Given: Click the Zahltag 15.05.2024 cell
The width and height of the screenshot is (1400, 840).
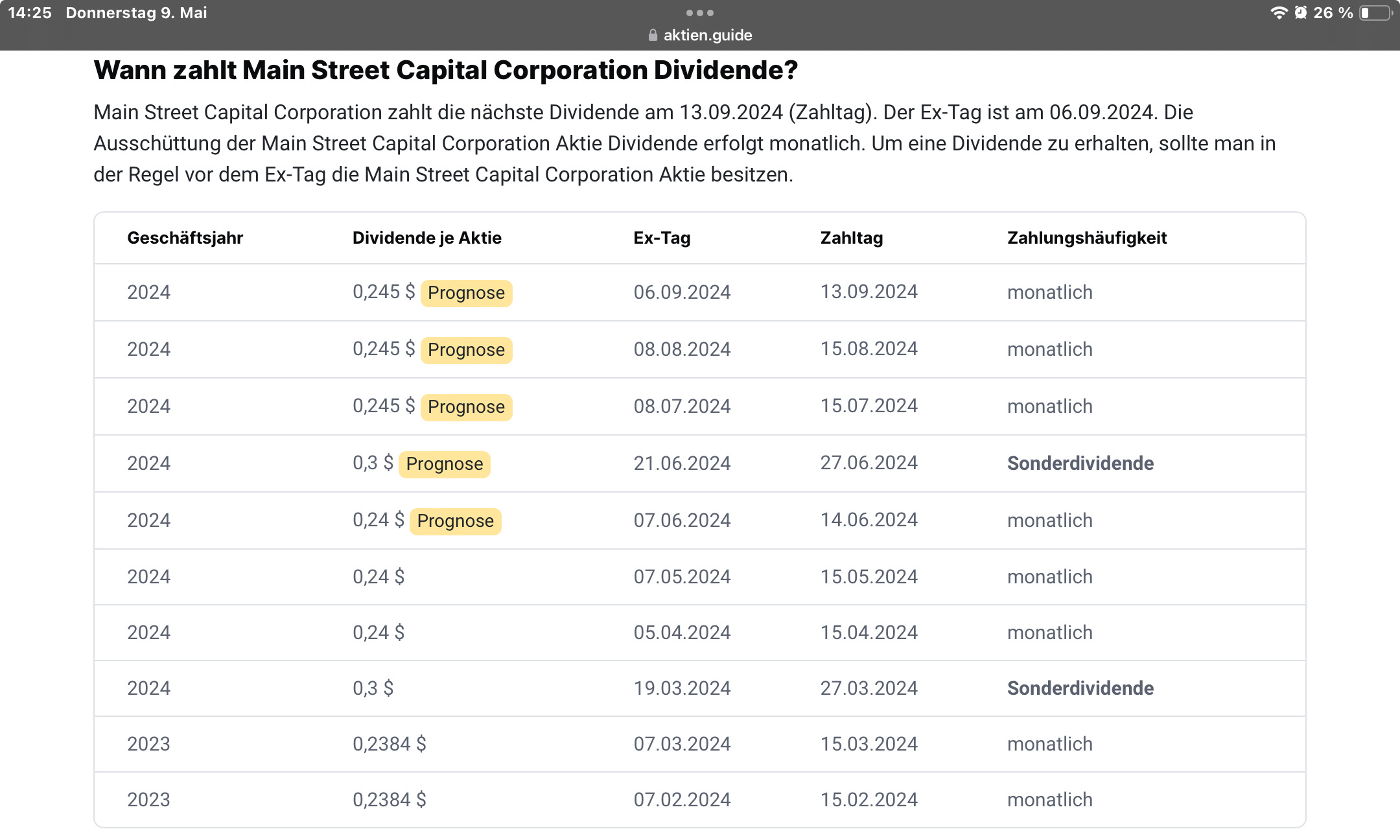Looking at the screenshot, I should pos(869,577).
